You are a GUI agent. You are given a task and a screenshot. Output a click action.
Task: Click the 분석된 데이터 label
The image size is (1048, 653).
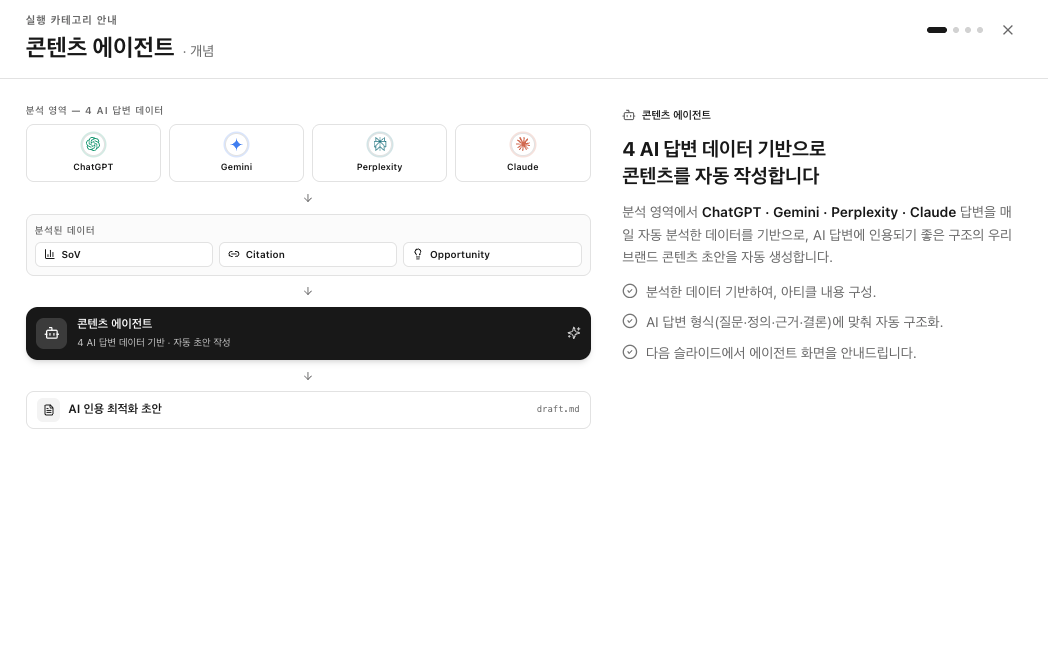[65, 231]
